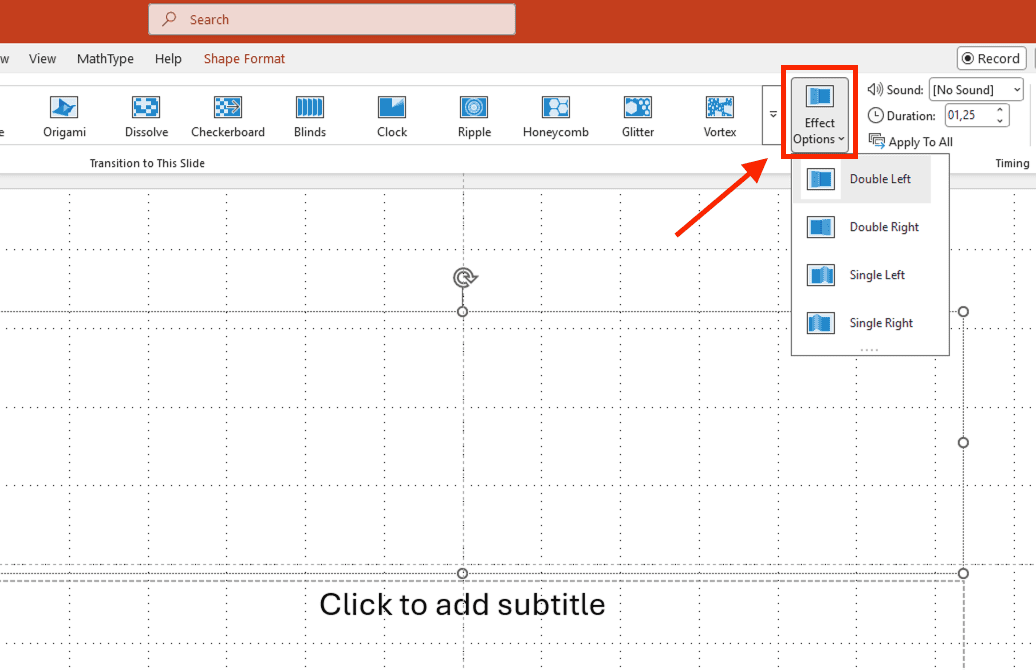Click the 'Click to add subtitle' placeholder
The image size is (1036, 670).
(x=462, y=605)
